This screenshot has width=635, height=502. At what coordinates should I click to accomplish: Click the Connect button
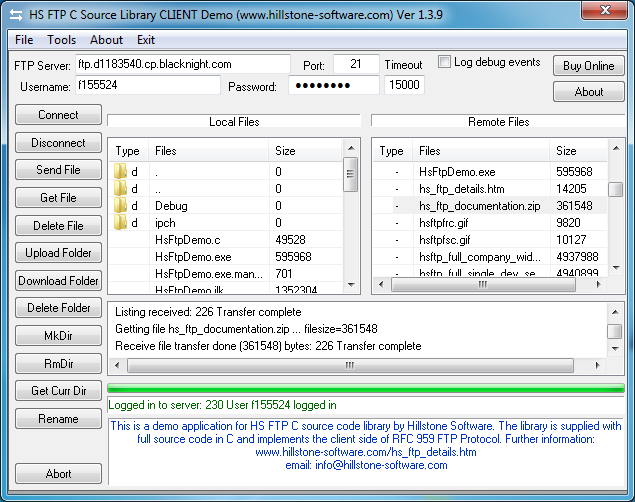click(58, 115)
